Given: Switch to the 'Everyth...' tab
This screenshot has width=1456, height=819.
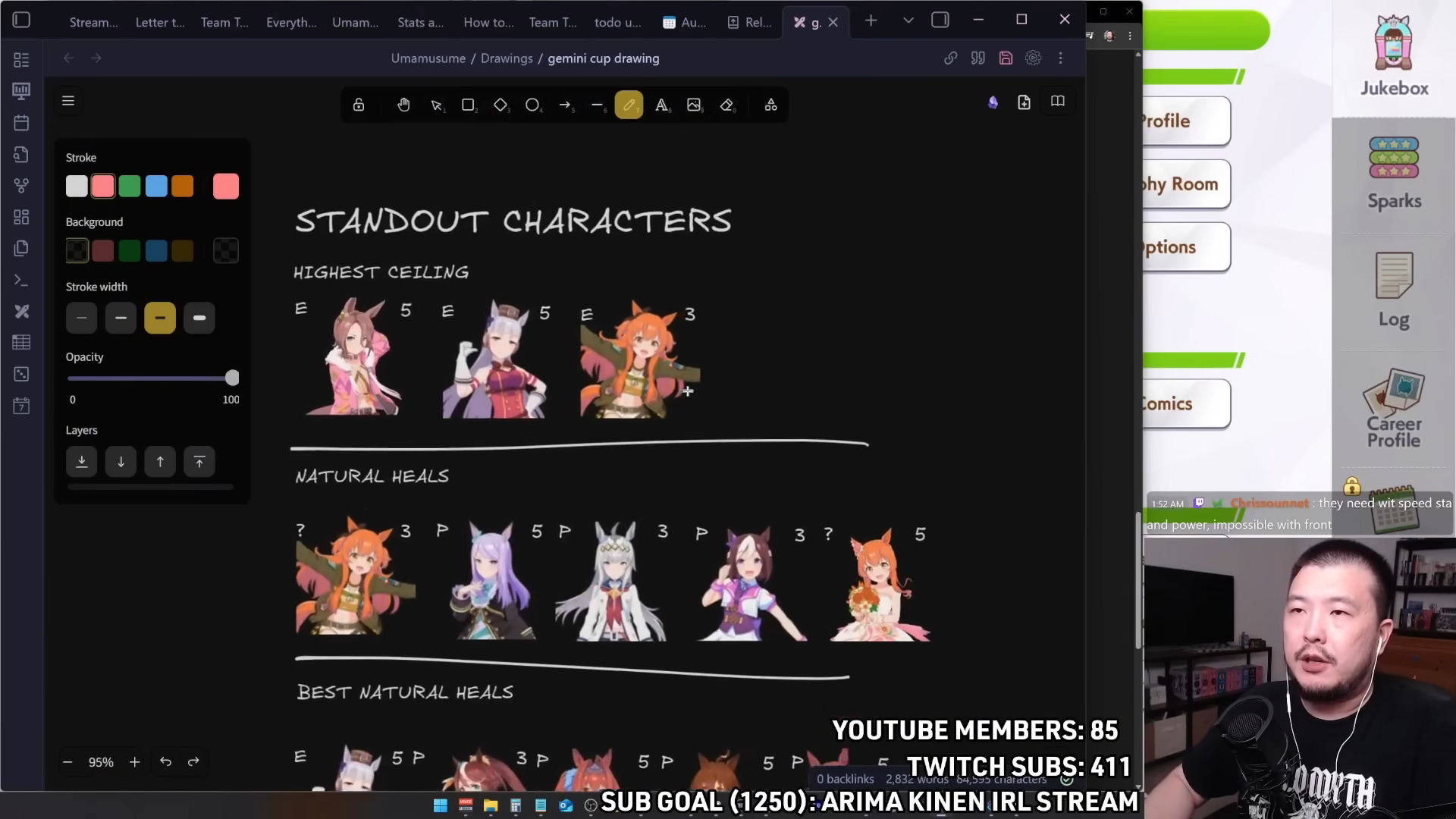Looking at the screenshot, I should pyautogui.click(x=291, y=23).
